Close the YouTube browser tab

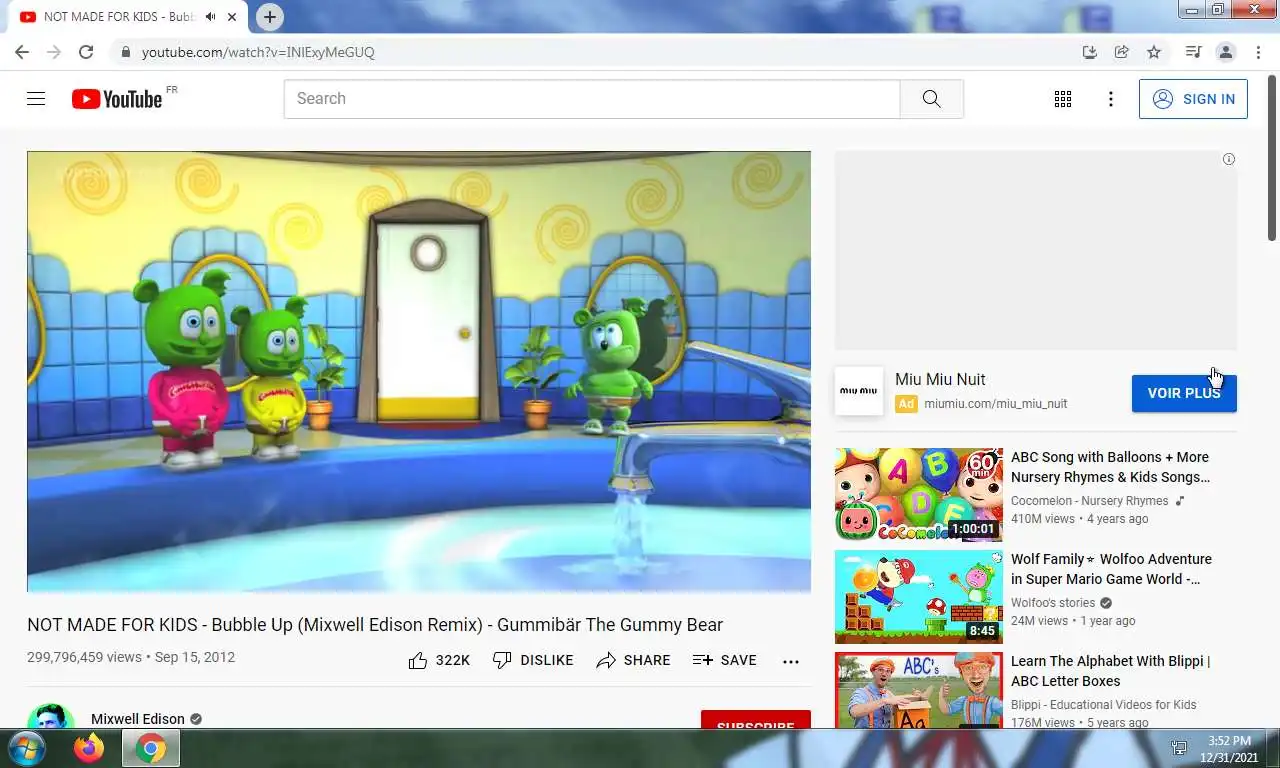coord(233,17)
